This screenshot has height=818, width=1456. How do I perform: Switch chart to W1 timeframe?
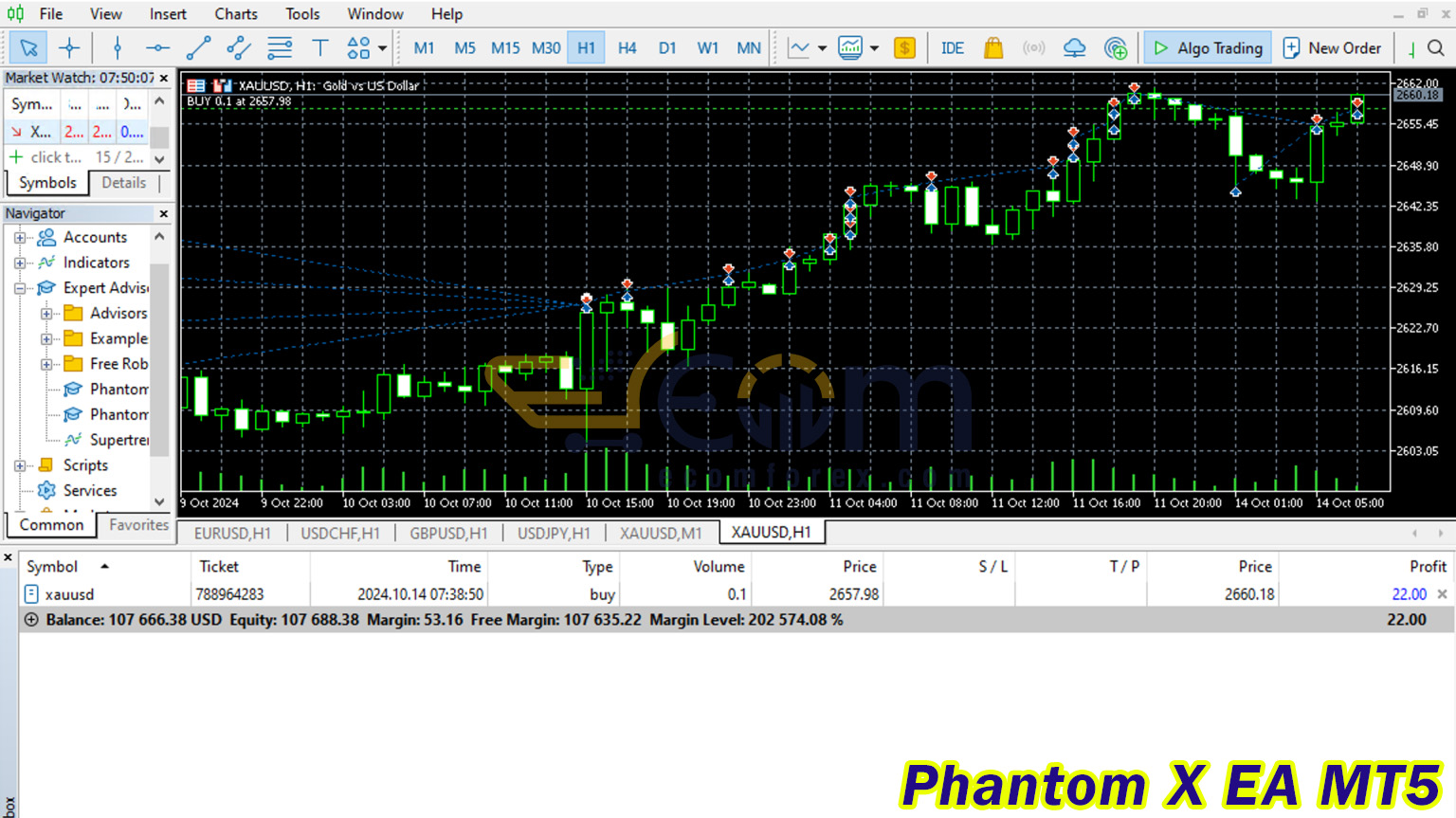click(708, 47)
